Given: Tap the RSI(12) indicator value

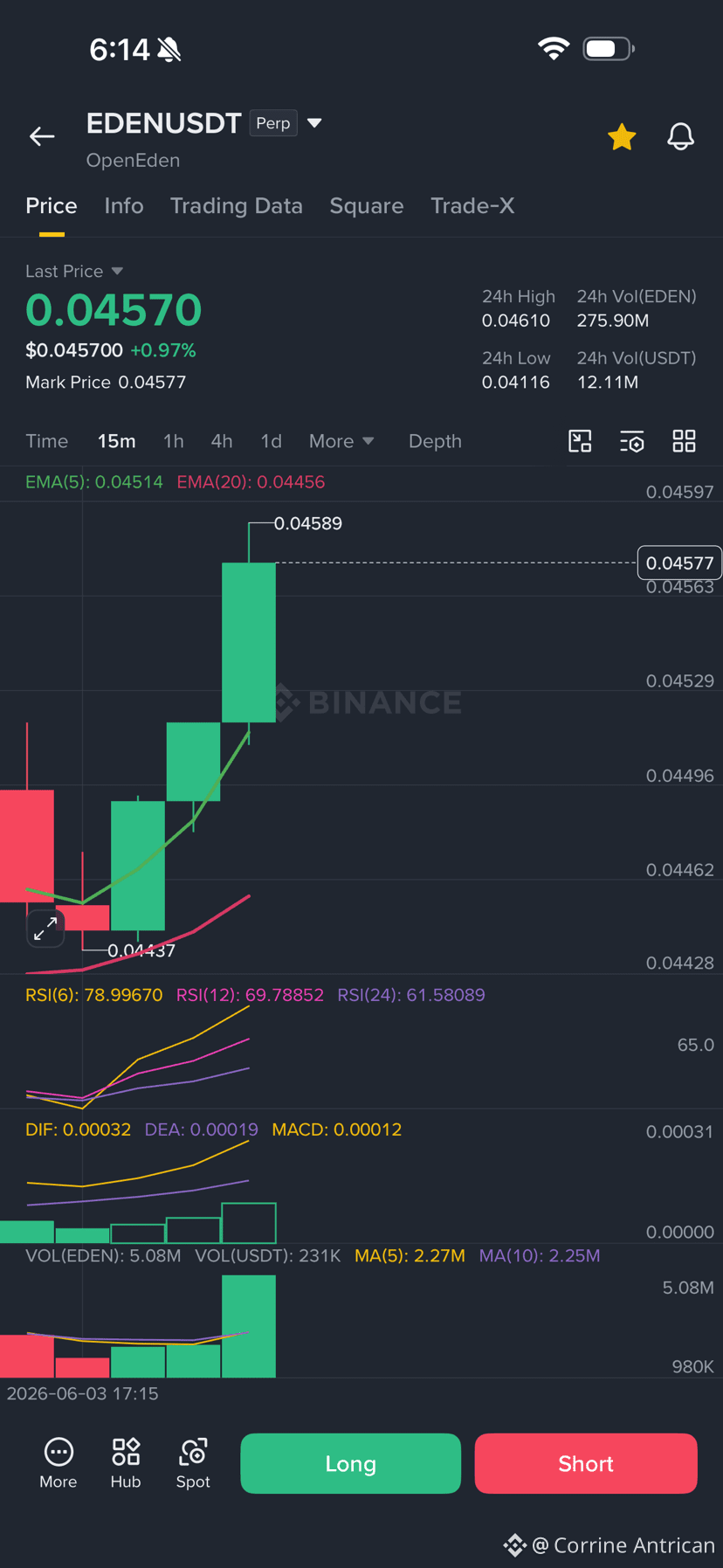Looking at the screenshot, I should [x=250, y=995].
